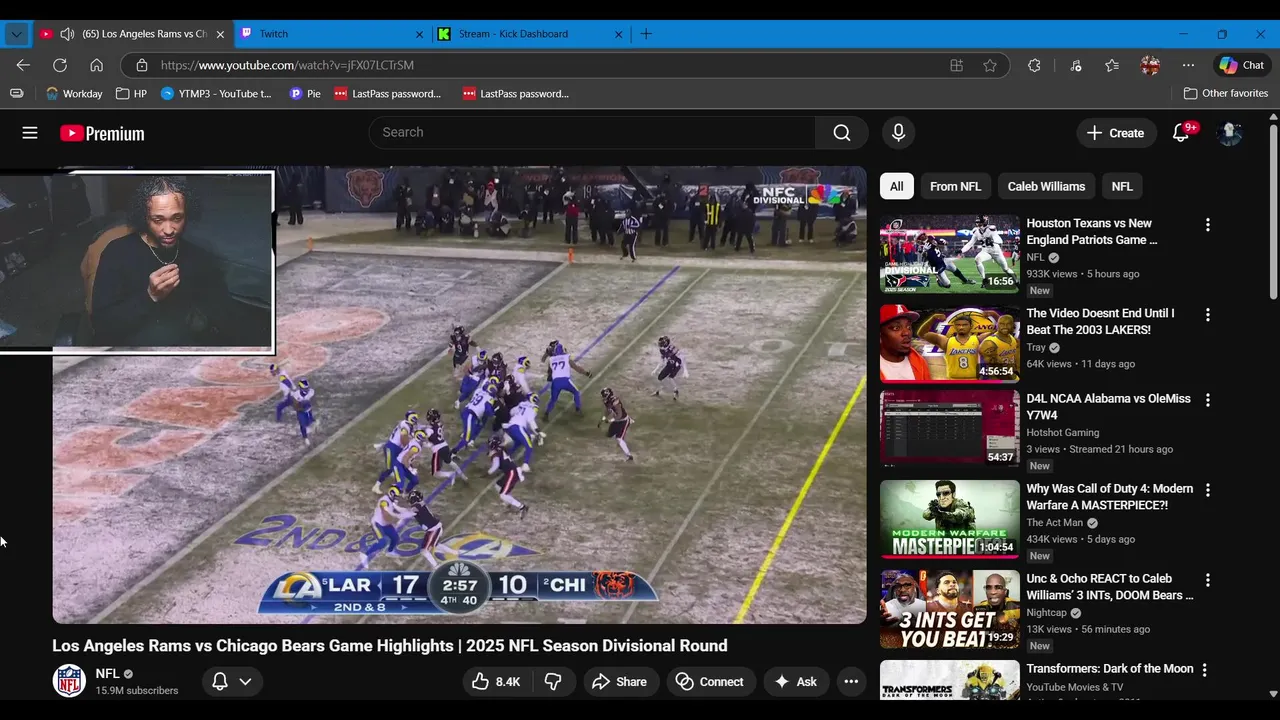
Task: Open the split screen icon in address bar
Action: click(x=956, y=65)
